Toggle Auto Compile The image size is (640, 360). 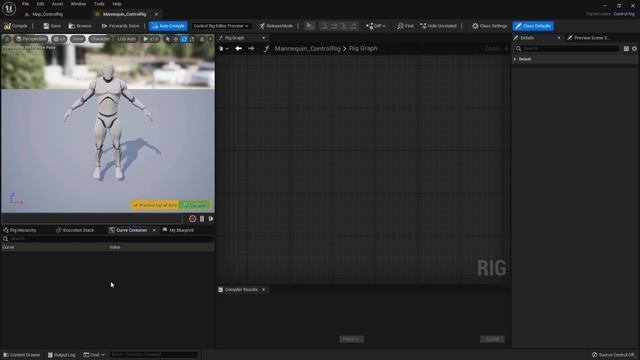(168, 26)
